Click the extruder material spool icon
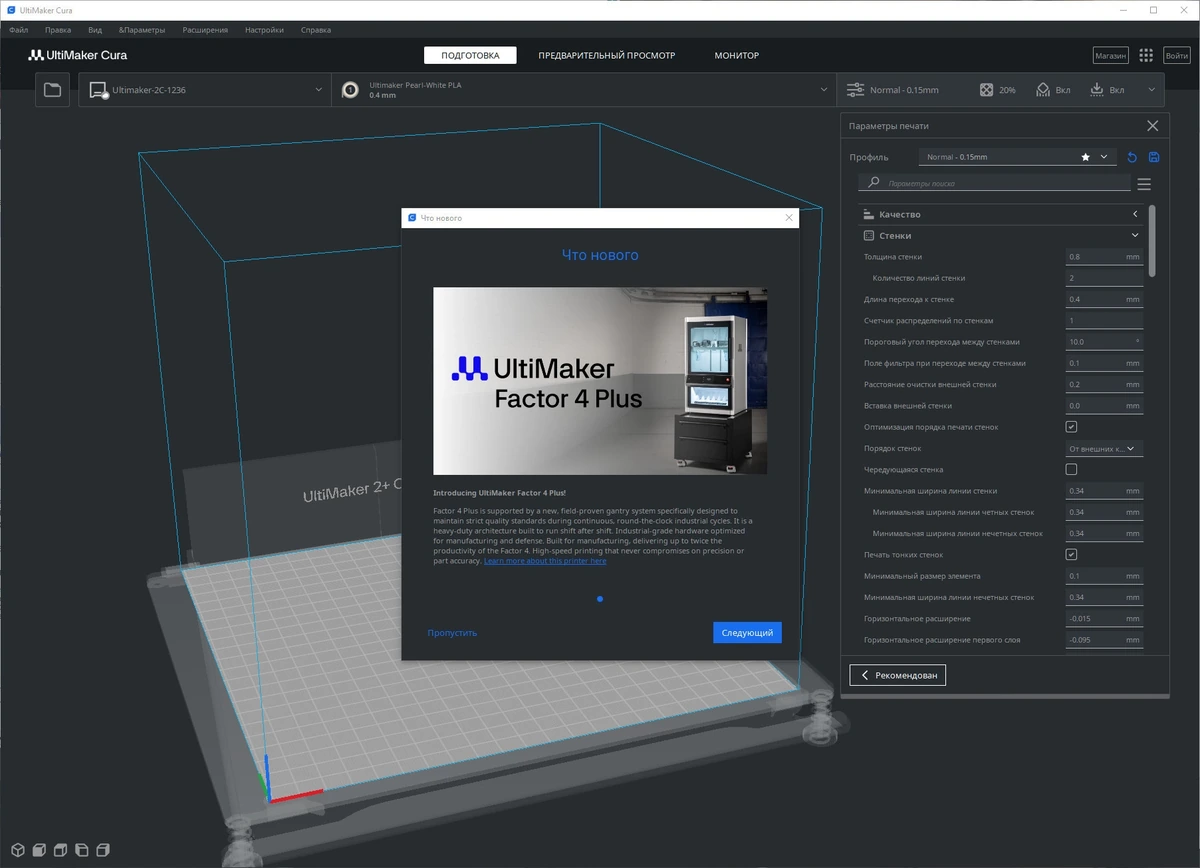The image size is (1200, 868). pyautogui.click(x=350, y=90)
